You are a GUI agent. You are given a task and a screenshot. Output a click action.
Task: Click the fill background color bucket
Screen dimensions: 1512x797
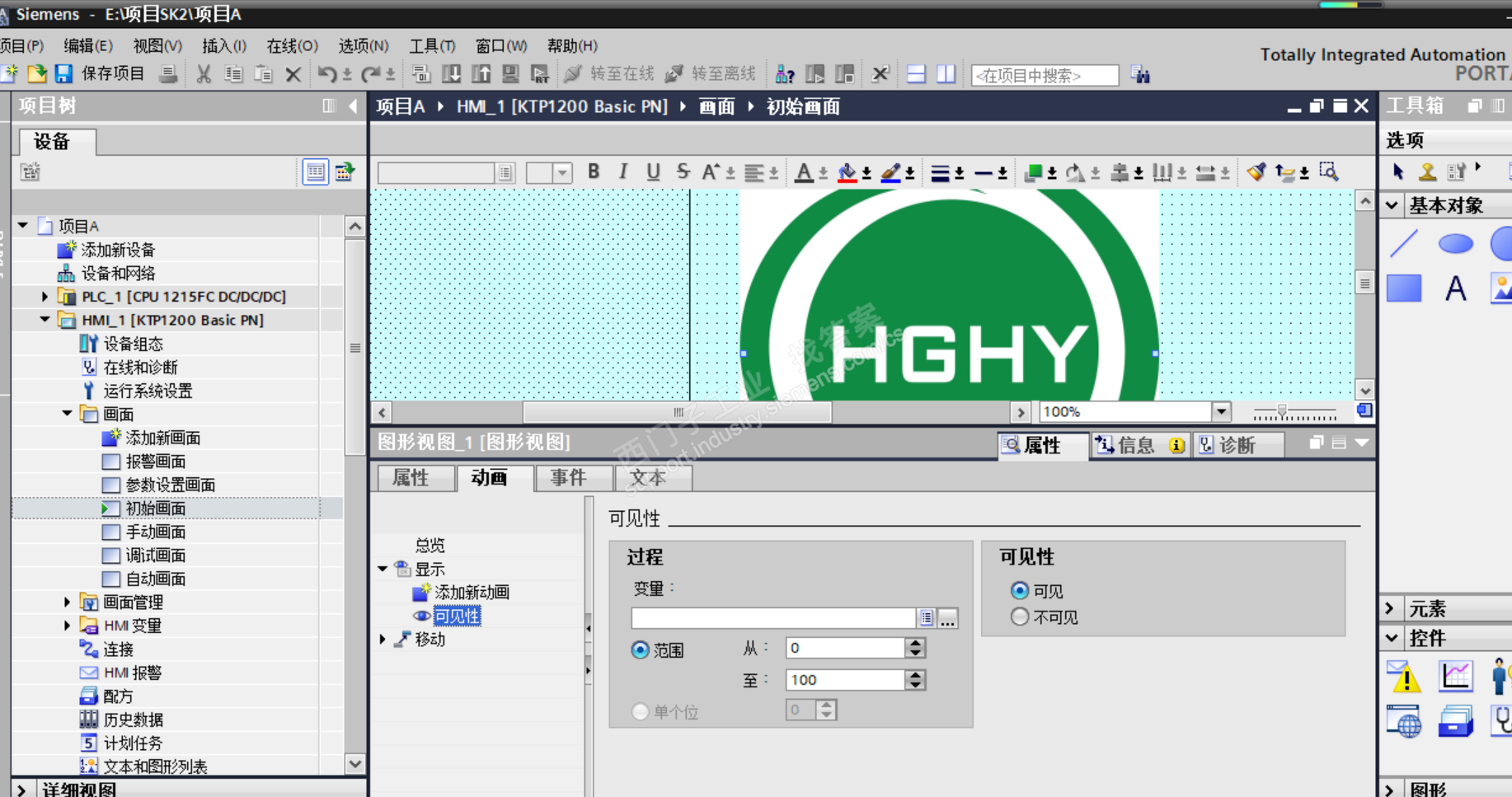(847, 172)
